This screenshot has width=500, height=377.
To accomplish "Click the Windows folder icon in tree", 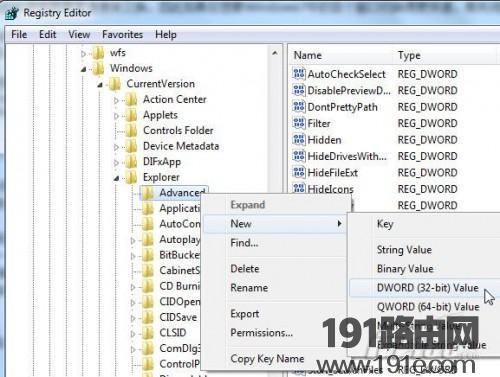I will tap(99, 68).
